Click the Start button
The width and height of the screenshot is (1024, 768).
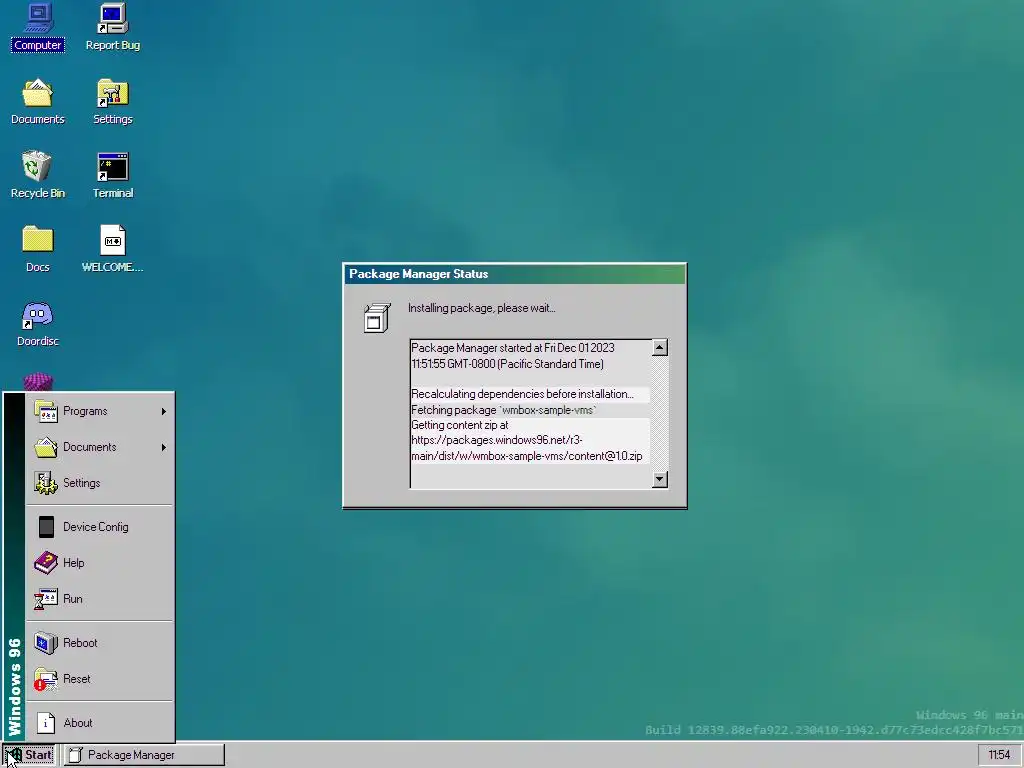[x=29, y=755]
